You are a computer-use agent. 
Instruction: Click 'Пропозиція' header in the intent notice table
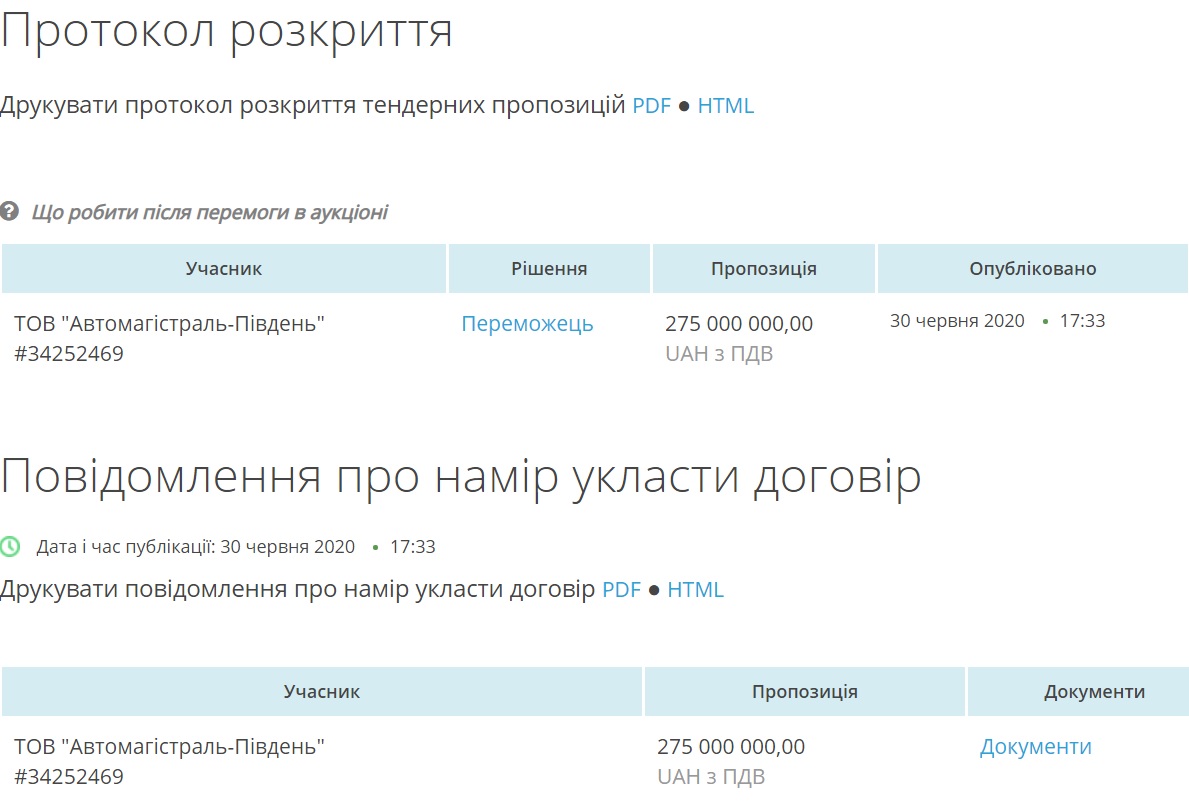point(804,692)
